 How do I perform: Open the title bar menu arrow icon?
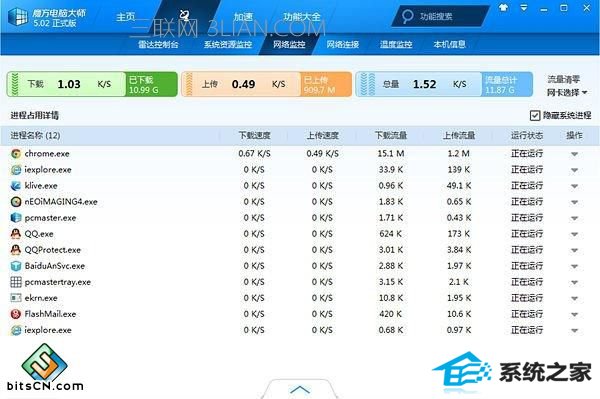click(524, 8)
